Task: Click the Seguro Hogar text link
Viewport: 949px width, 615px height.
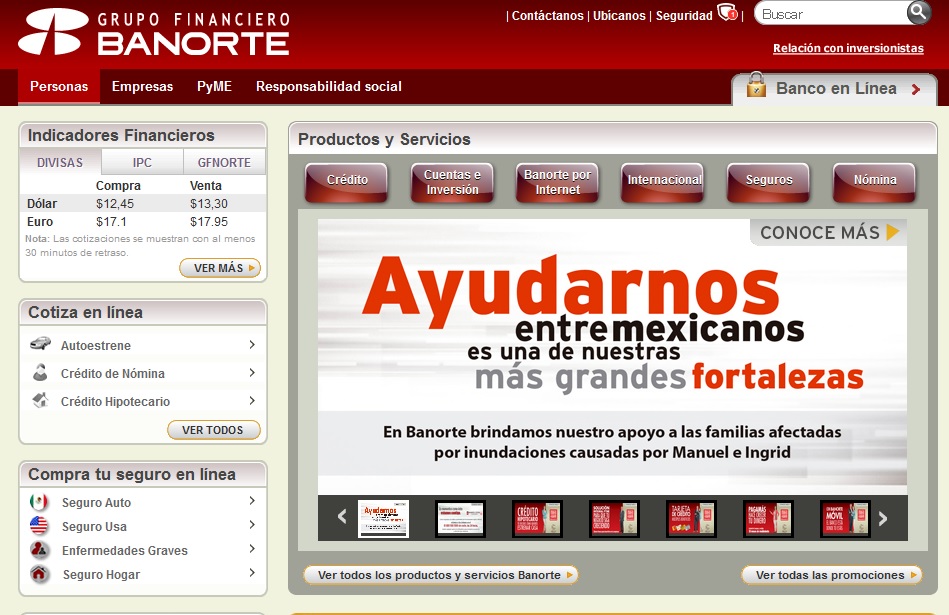Action: pos(101,574)
